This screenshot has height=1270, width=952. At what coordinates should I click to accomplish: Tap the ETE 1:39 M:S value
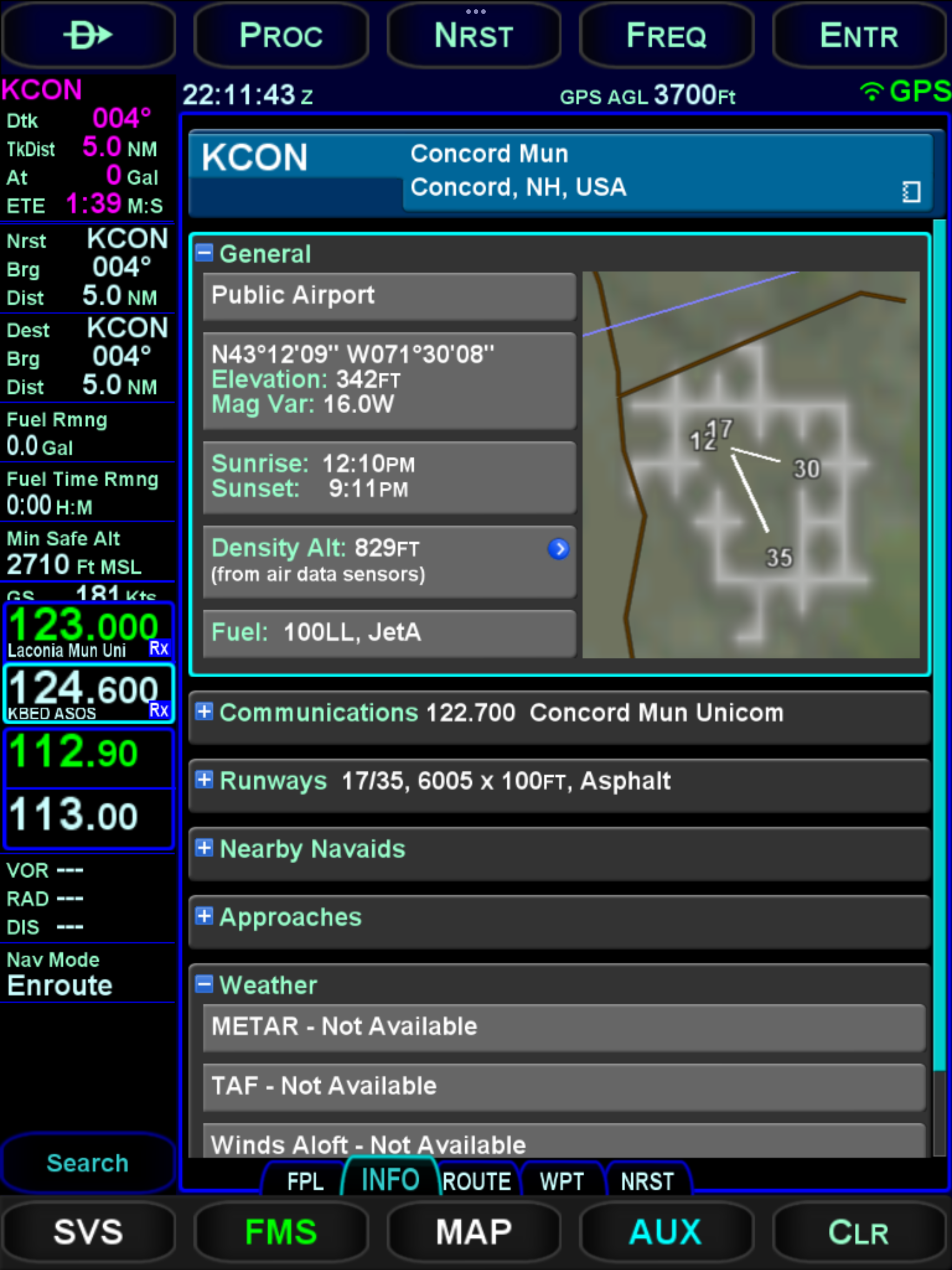point(93,204)
